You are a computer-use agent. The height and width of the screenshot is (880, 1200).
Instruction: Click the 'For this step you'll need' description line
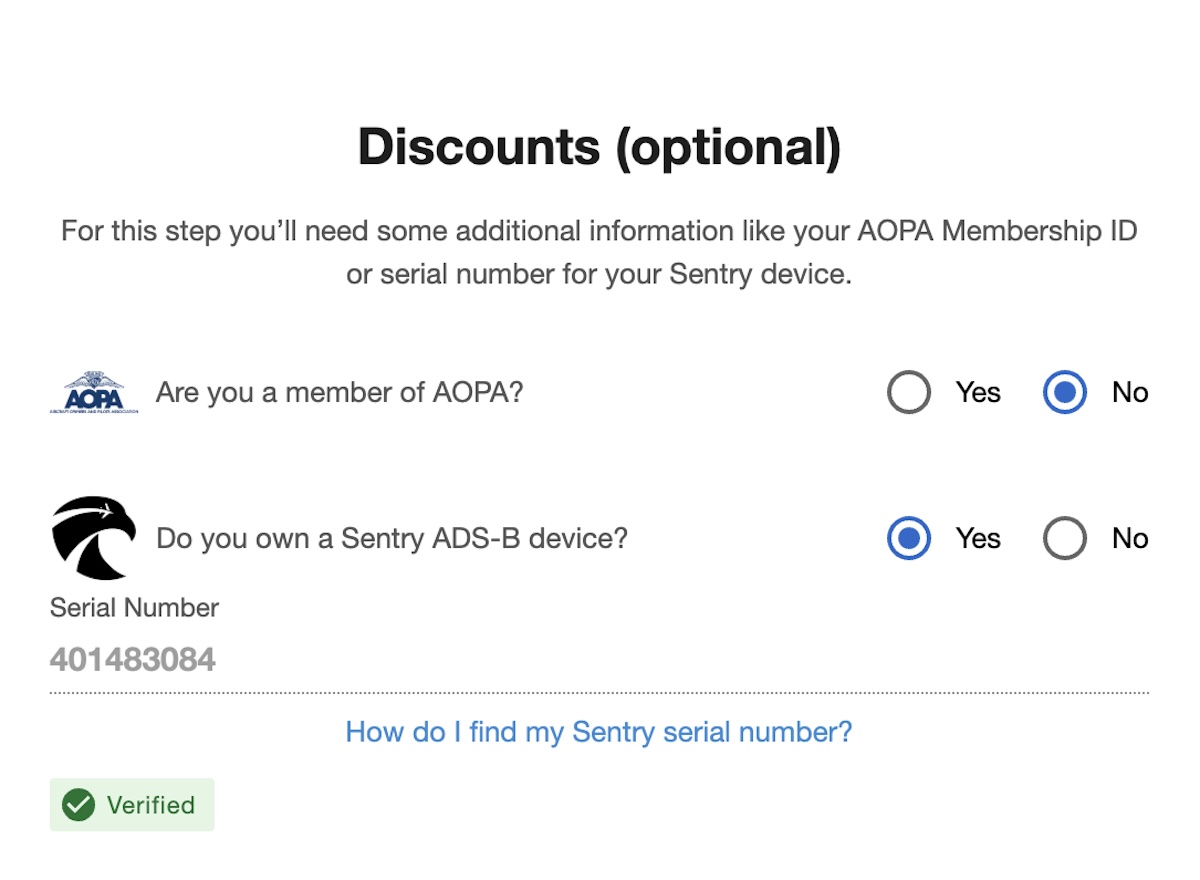tap(599, 231)
